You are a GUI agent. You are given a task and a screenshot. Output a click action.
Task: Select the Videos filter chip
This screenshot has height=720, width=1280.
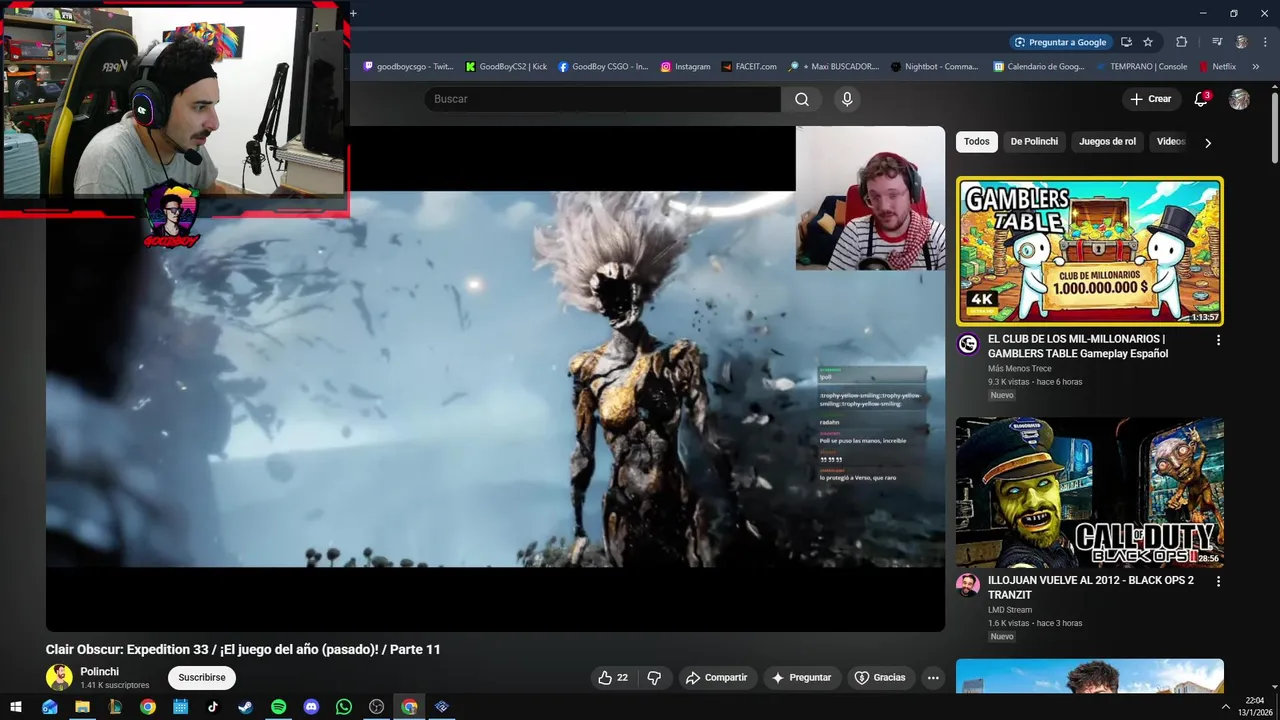[1170, 141]
